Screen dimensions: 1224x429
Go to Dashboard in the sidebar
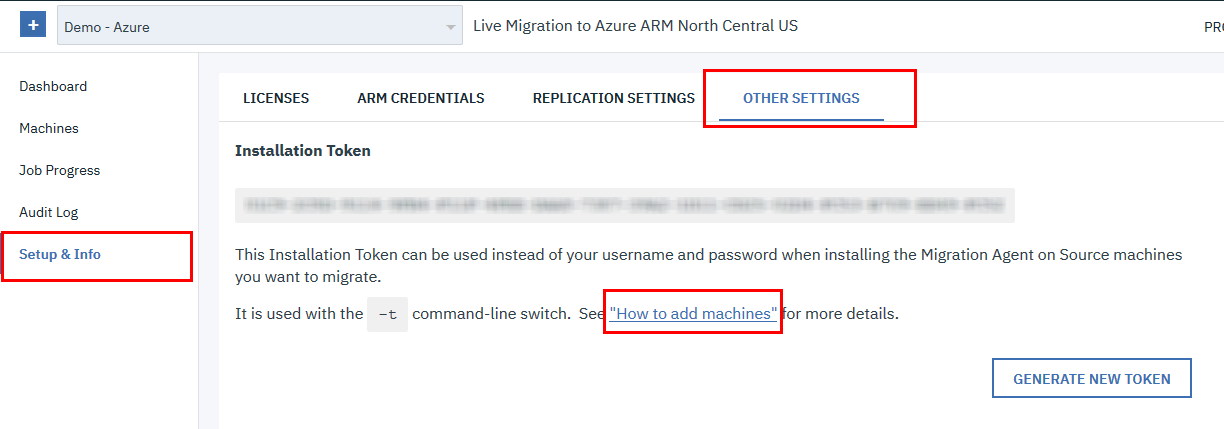tap(53, 86)
